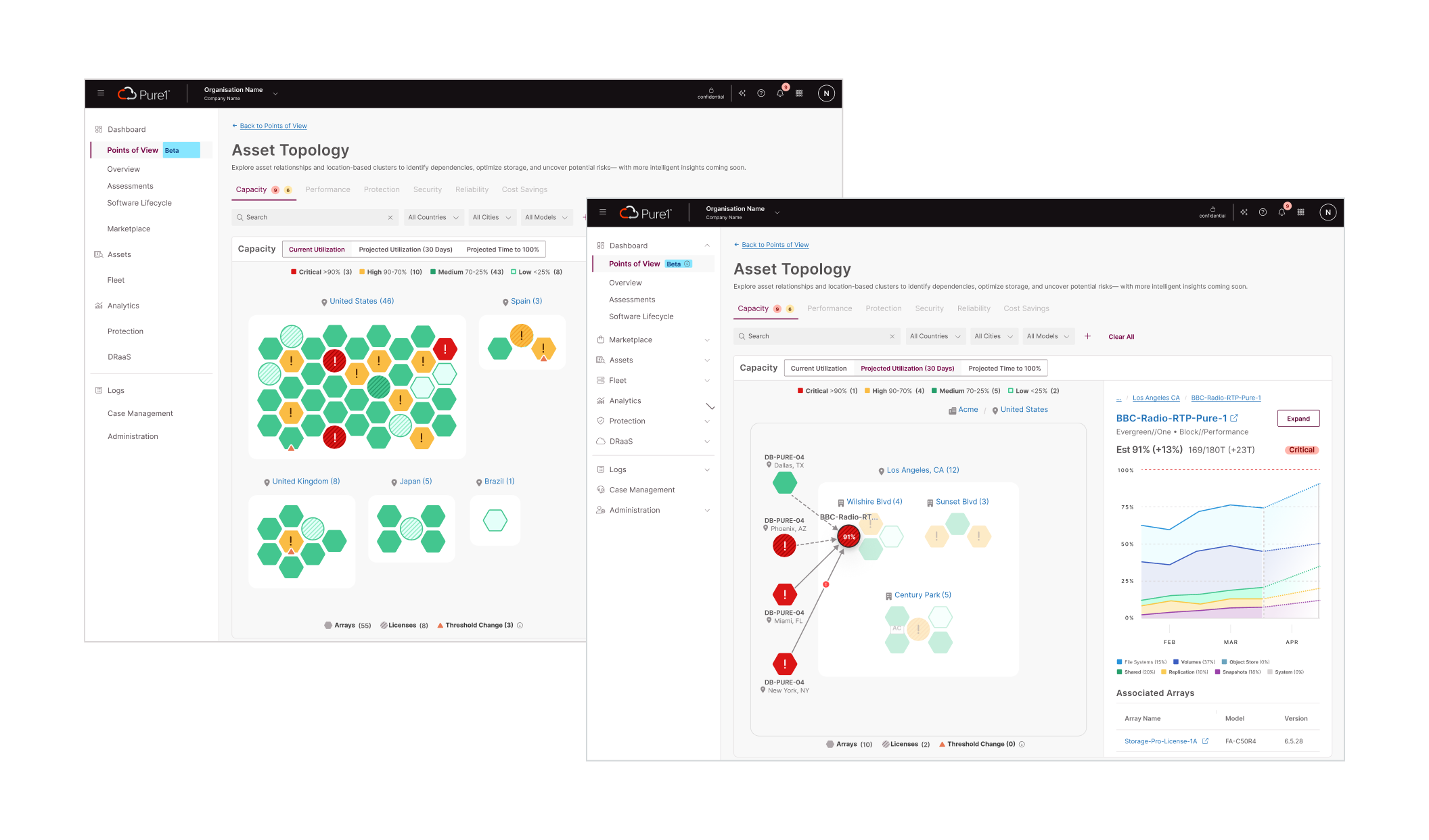Click the notification bell in front window
Image resolution: width=1429 pixels, height=840 pixels.
pyautogui.click(x=1281, y=212)
